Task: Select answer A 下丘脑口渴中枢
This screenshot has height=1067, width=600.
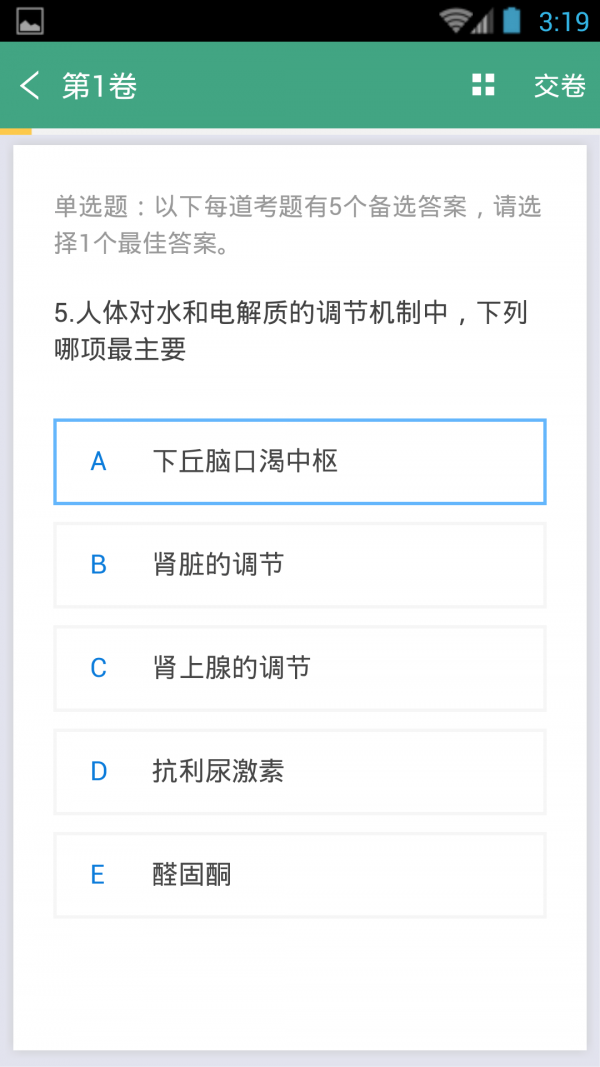Action: 299,461
